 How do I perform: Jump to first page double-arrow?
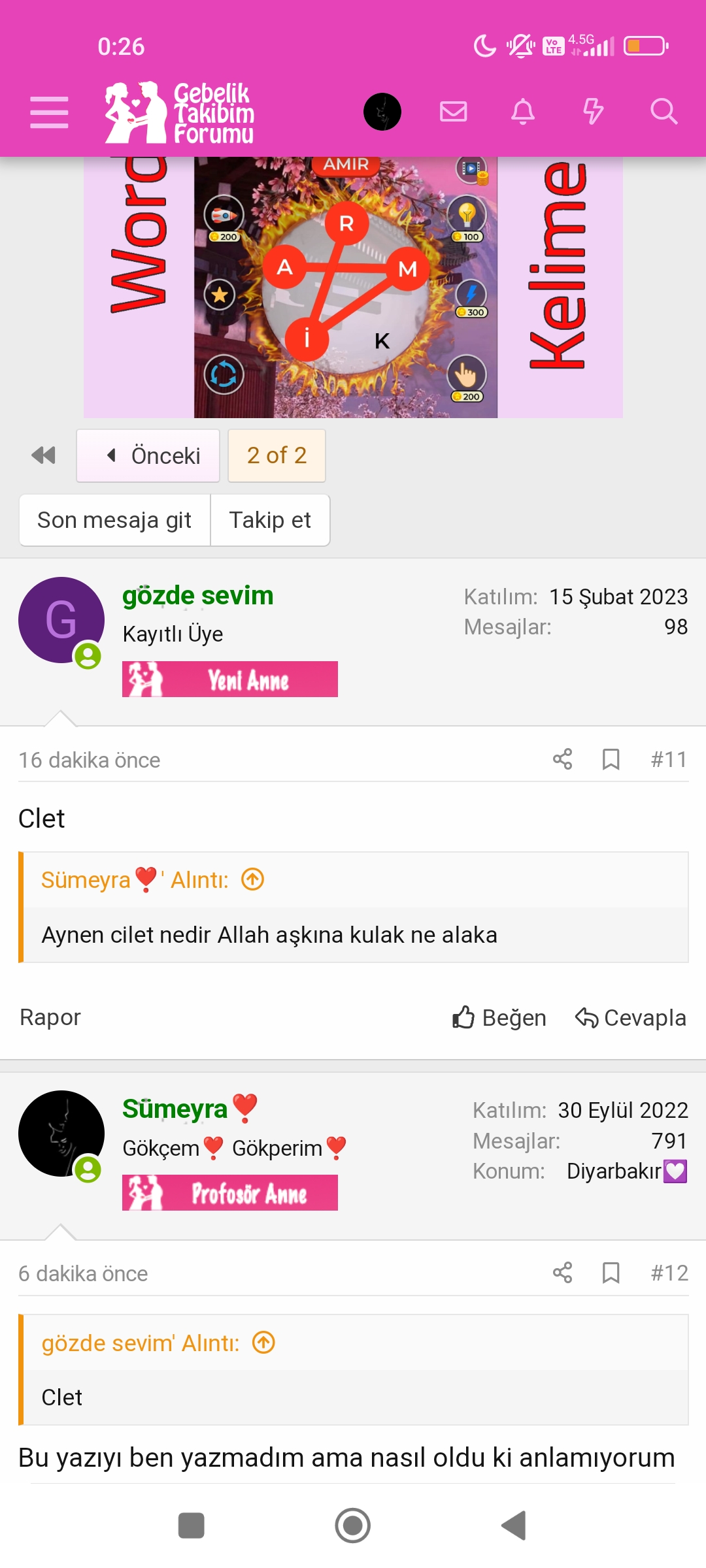(x=43, y=455)
